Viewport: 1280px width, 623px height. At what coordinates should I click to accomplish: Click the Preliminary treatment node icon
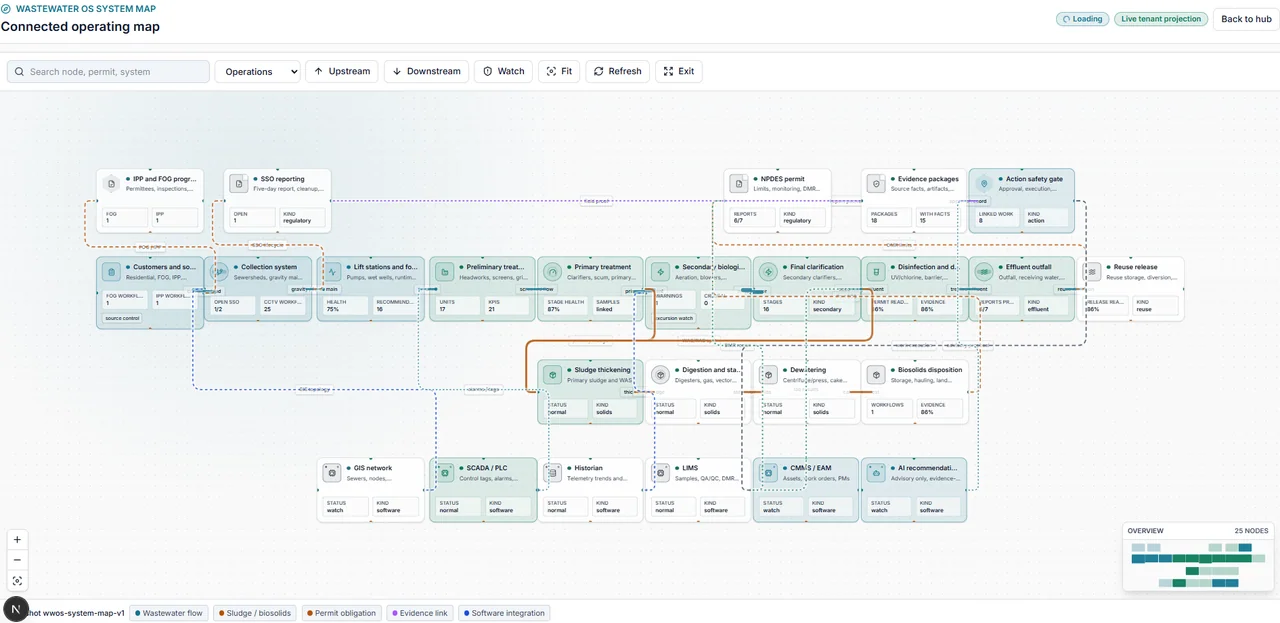(x=444, y=272)
